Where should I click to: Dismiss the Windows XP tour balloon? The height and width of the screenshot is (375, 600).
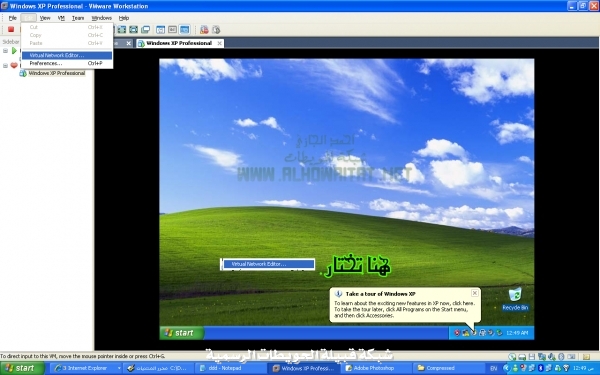pyautogui.click(x=474, y=293)
